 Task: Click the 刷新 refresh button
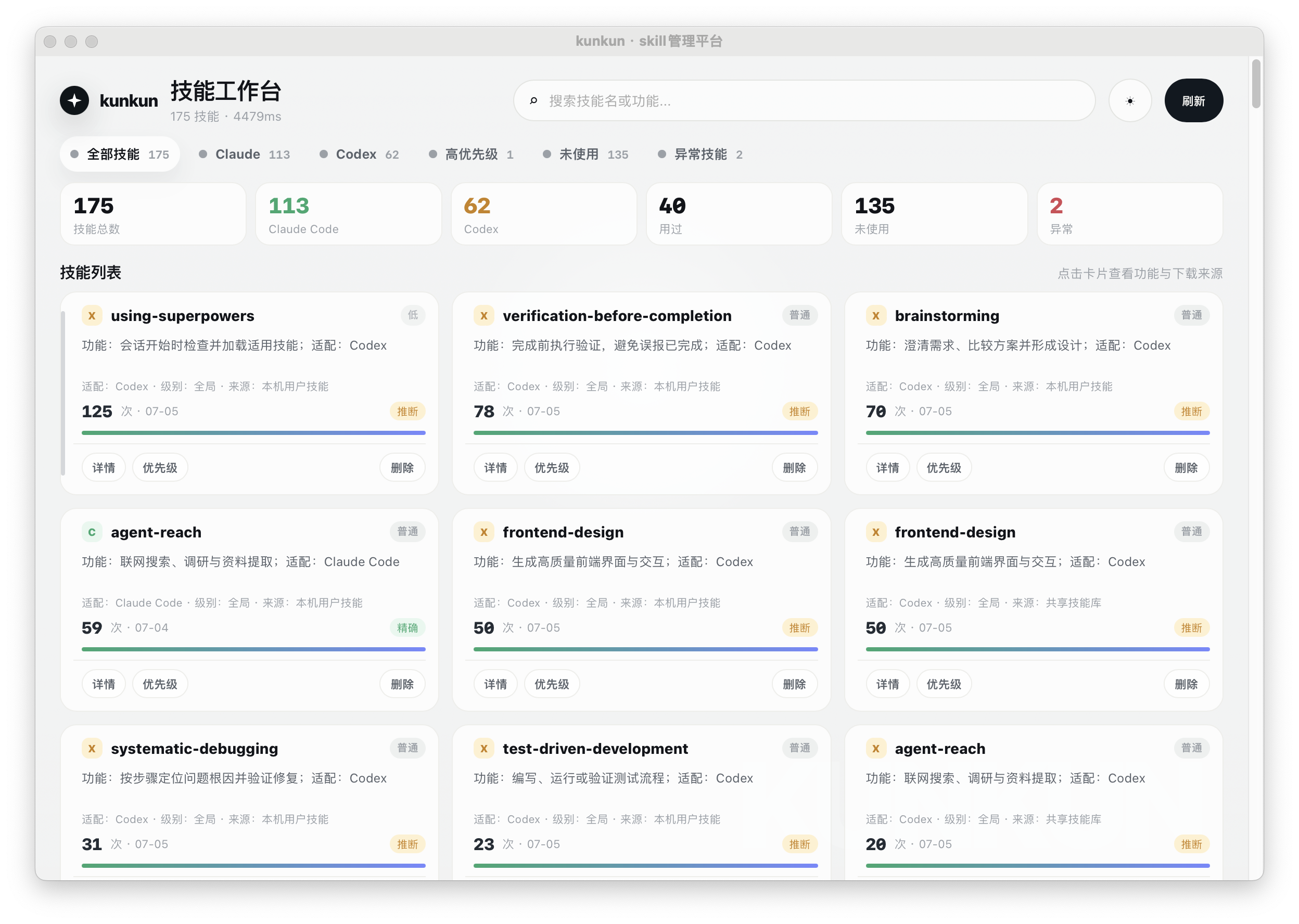point(1193,101)
